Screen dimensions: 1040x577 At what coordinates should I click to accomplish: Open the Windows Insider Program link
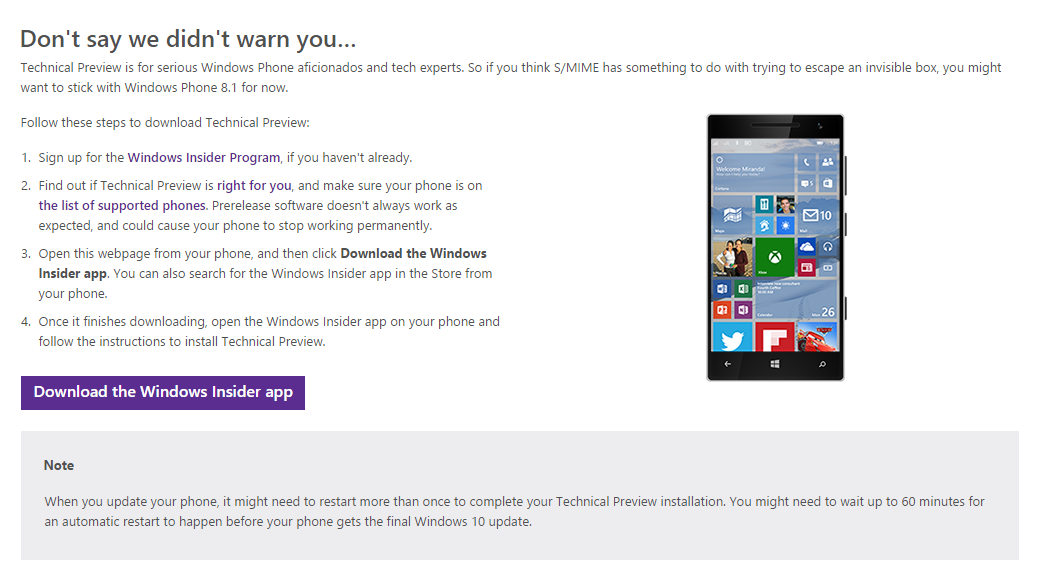[x=204, y=158]
